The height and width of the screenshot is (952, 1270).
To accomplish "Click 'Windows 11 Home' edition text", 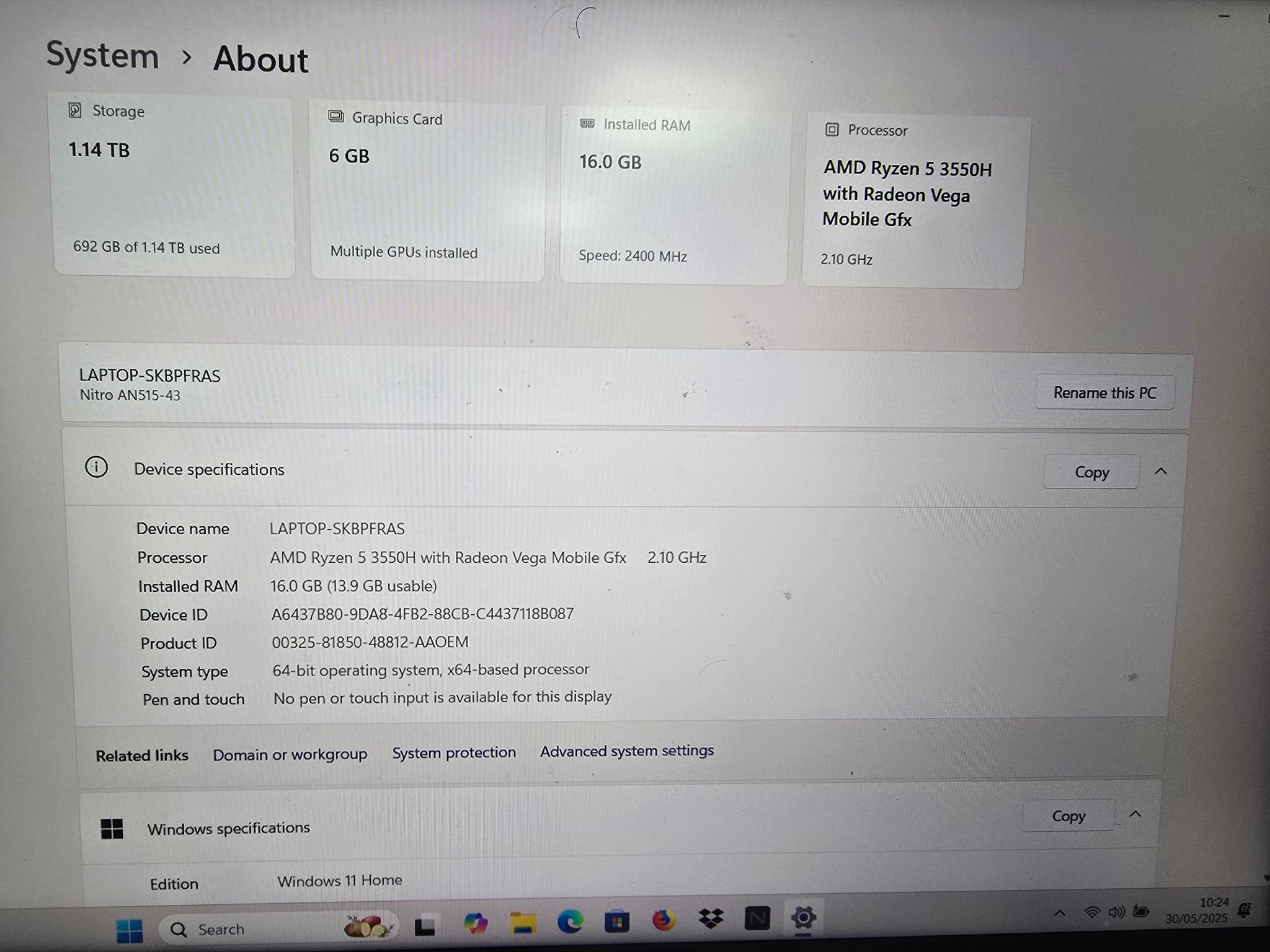I will 340,880.
